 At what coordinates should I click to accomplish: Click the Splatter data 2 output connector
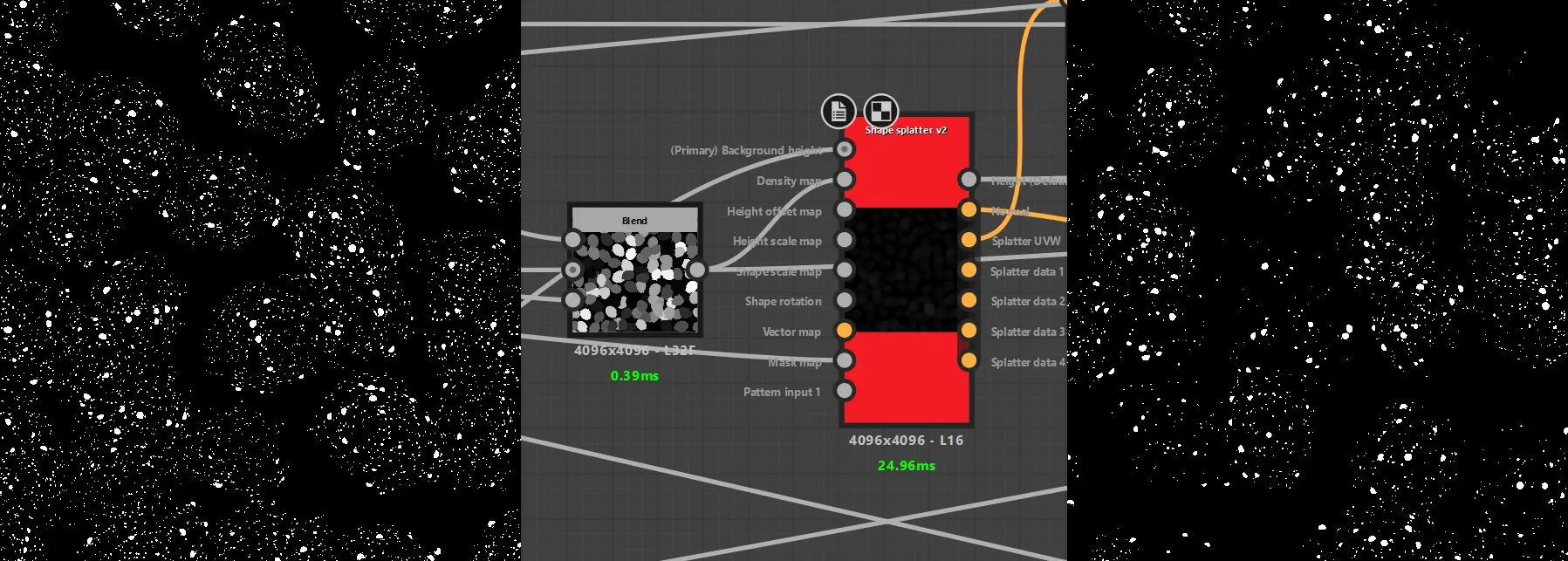click(969, 300)
